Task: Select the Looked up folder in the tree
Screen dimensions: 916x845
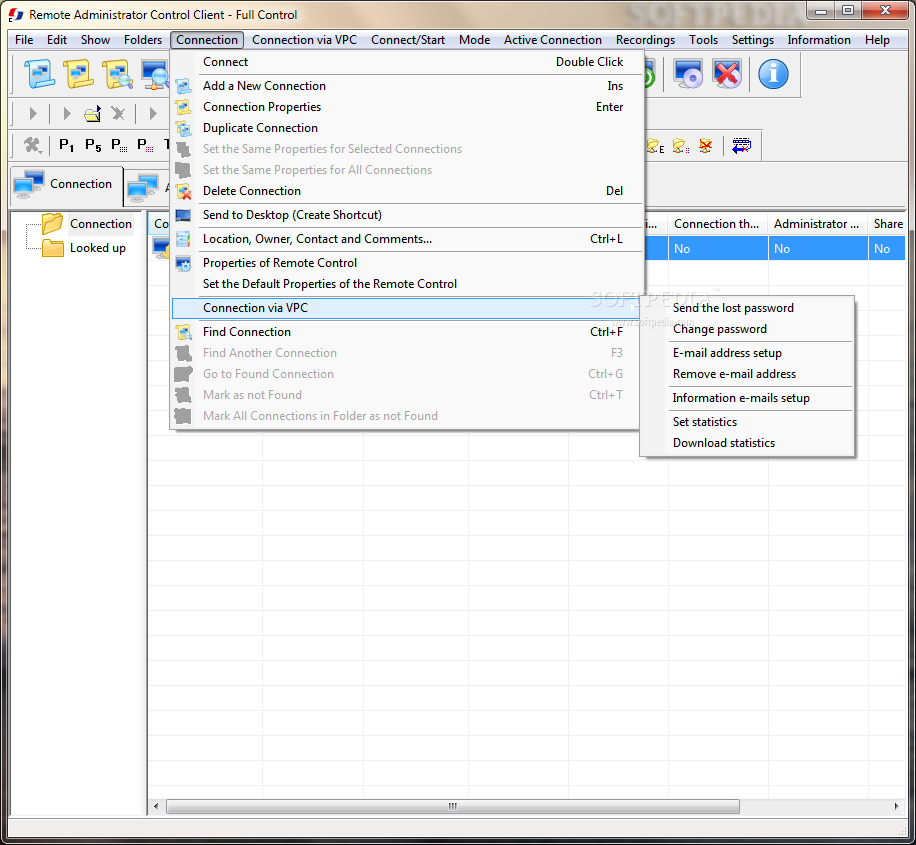Action: point(98,248)
